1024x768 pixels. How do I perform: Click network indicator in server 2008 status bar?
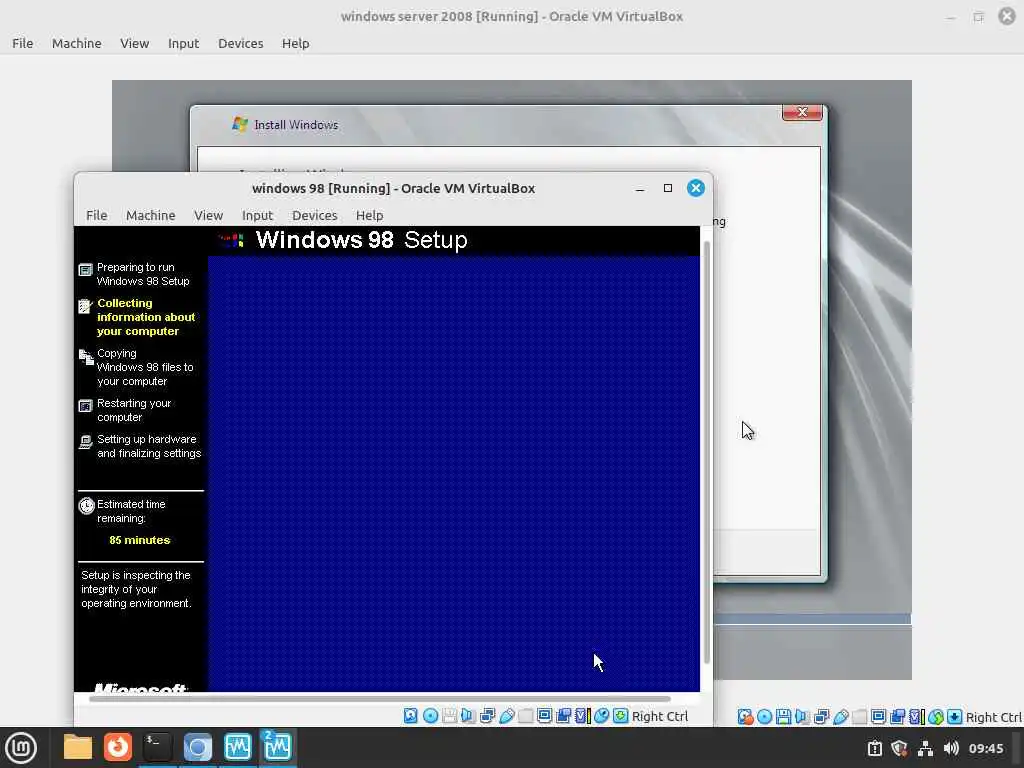(x=822, y=717)
